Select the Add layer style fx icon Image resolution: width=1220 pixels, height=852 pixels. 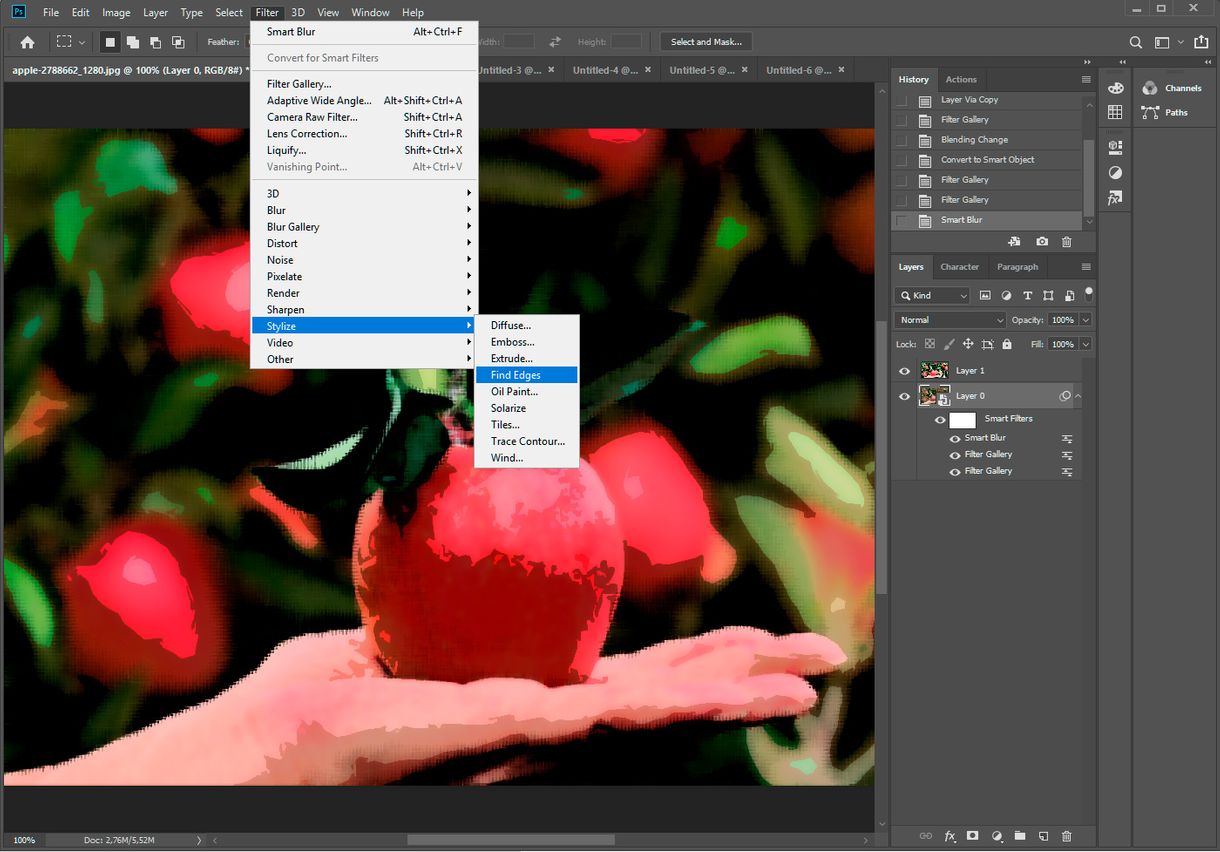tap(949, 836)
